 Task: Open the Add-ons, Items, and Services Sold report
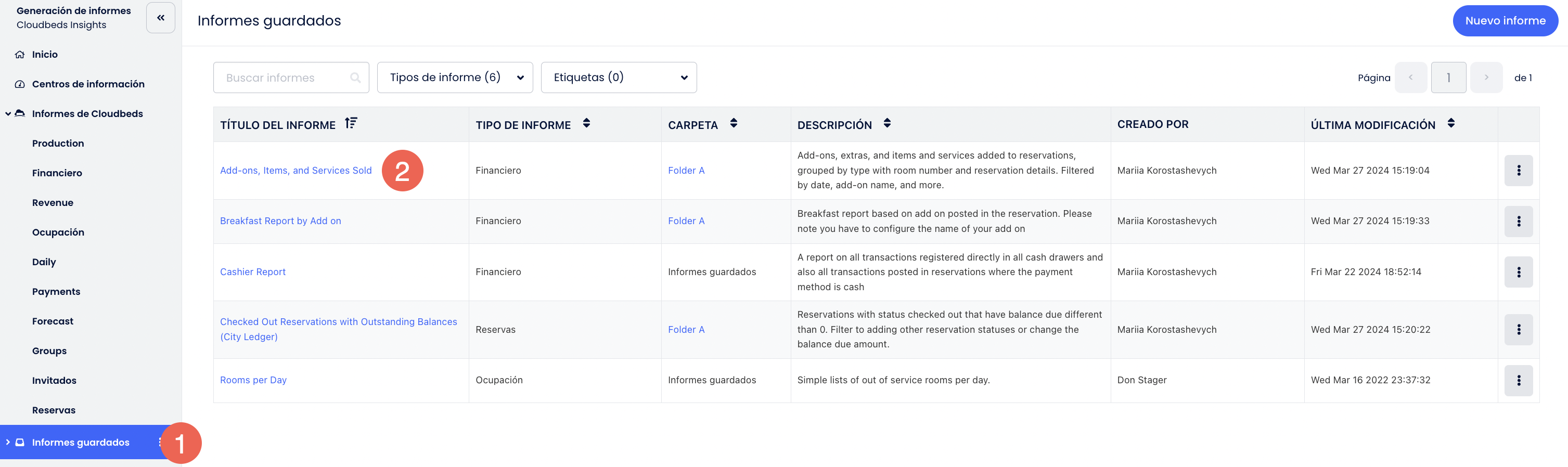coord(295,171)
